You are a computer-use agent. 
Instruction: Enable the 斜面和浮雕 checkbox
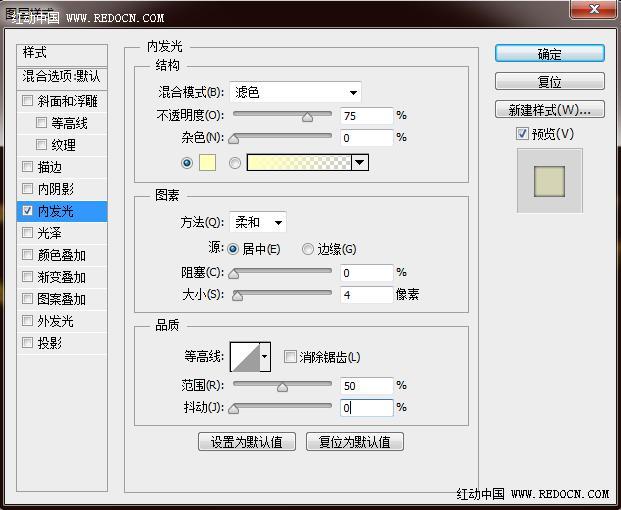pos(27,101)
